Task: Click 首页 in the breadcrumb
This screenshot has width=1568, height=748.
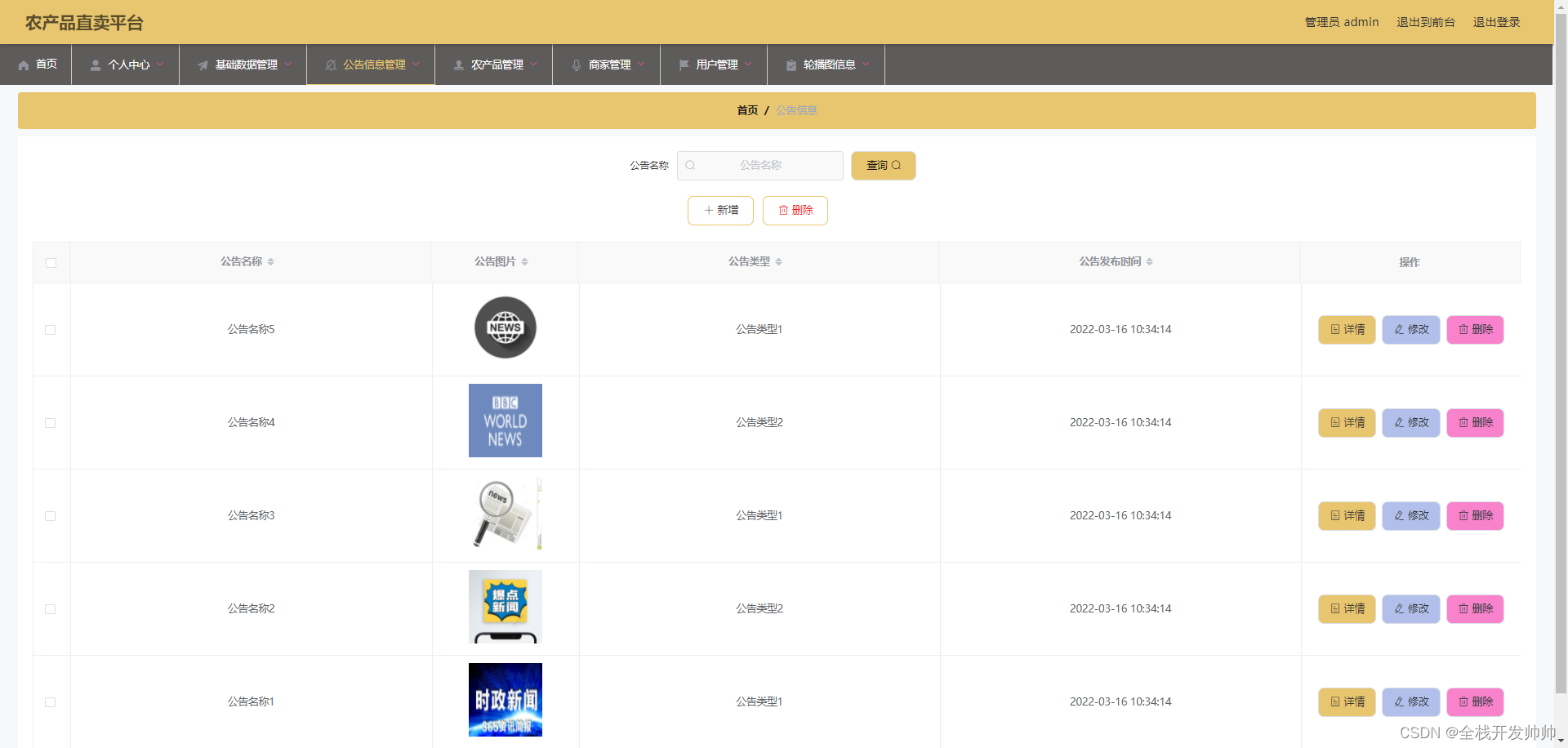Action: pos(747,110)
